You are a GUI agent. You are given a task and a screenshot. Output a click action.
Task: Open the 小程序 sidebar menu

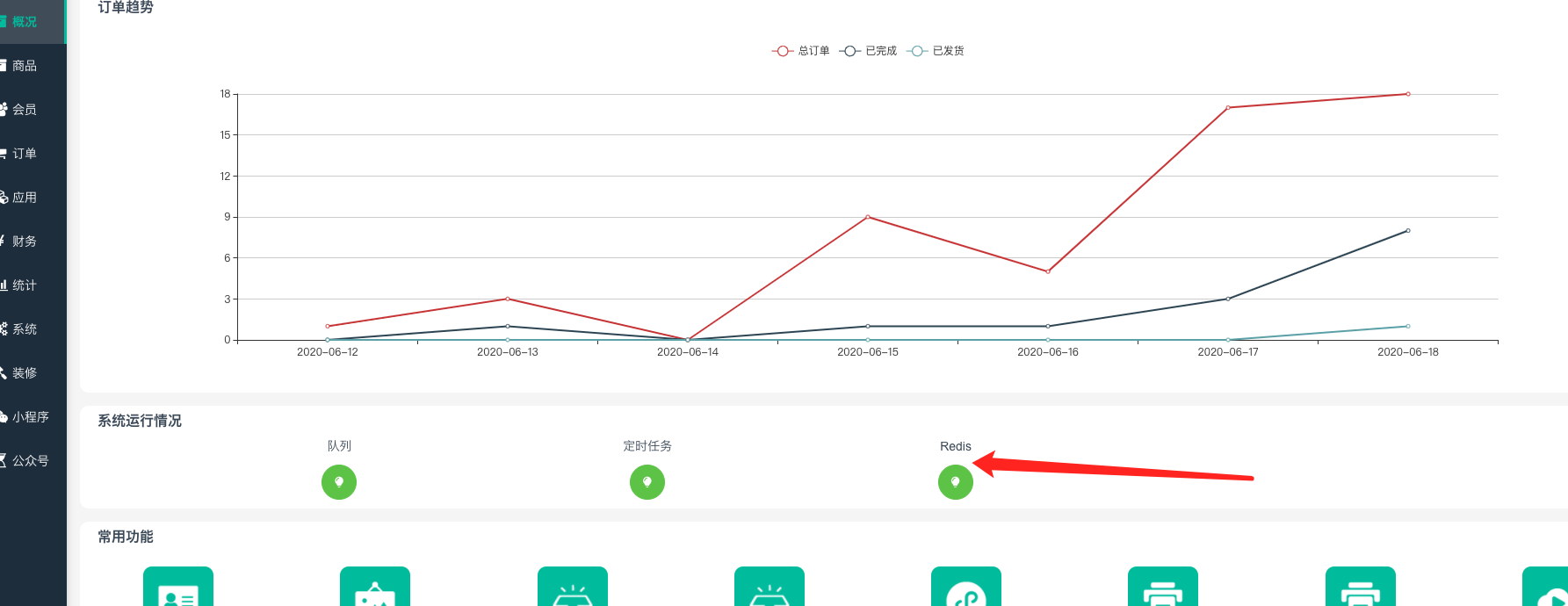[x=30, y=417]
